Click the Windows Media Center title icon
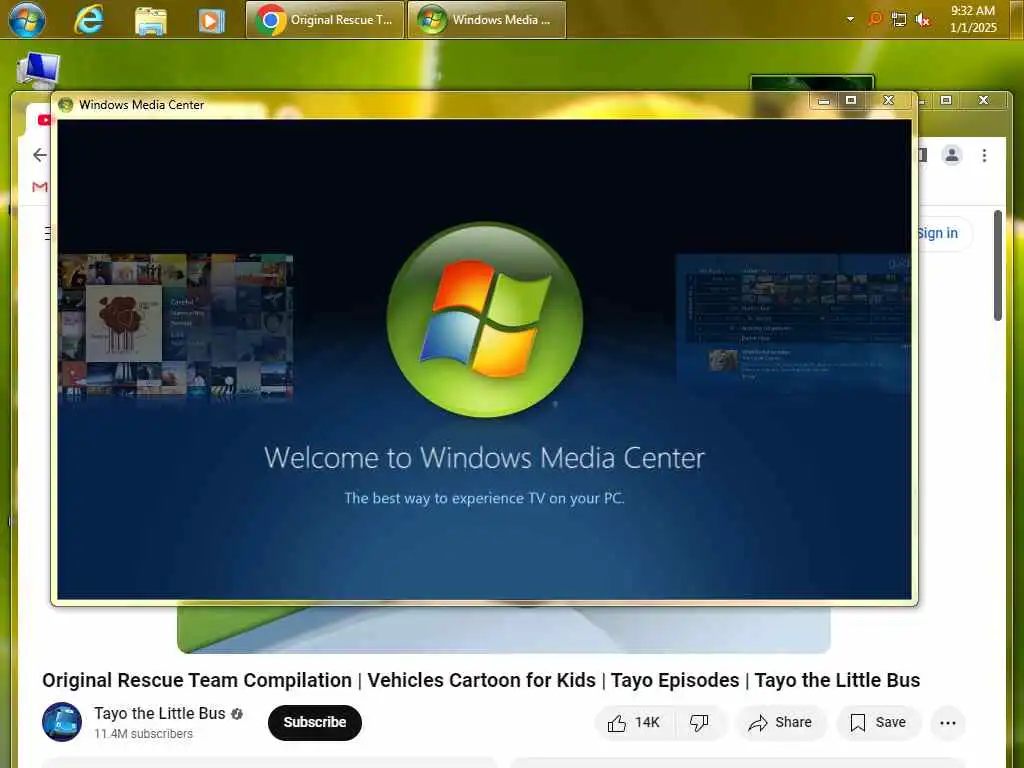 point(65,104)
